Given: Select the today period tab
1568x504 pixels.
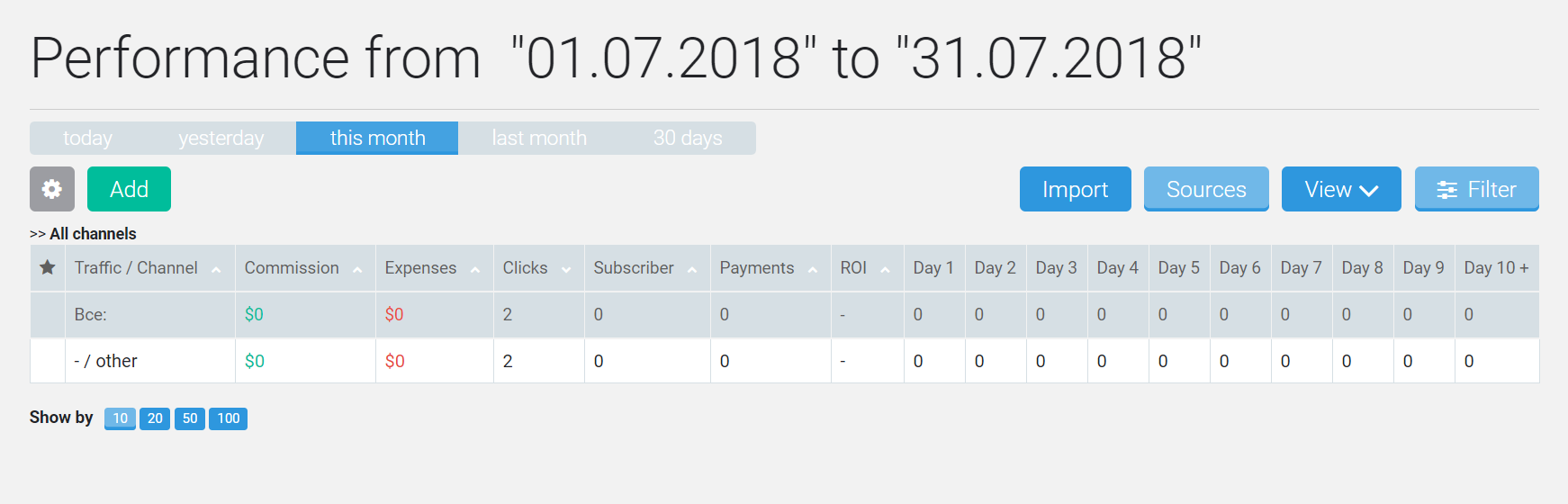Looking at the screenshot, I should (x=87, y=138).
